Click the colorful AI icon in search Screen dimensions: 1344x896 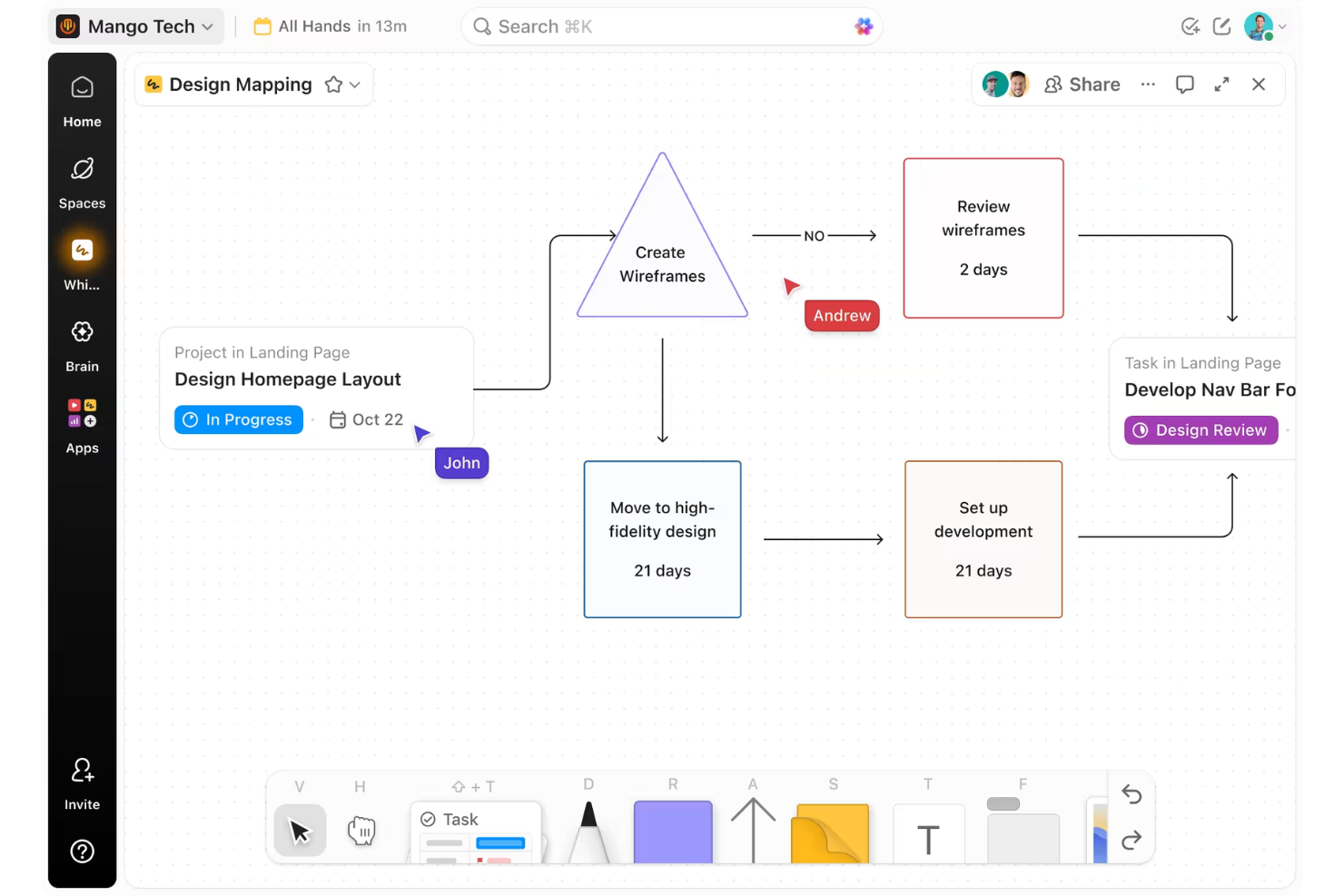click(863, 26)
